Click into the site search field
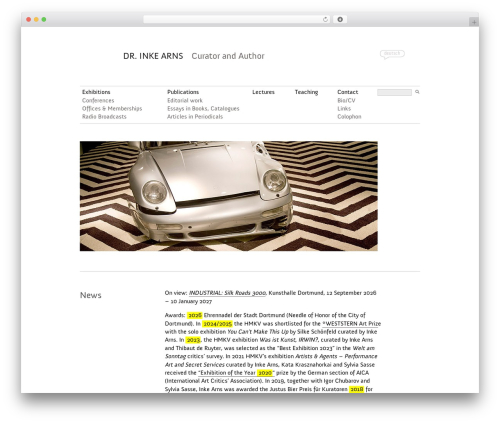The image size is (500, 423). tap(394, 92)
